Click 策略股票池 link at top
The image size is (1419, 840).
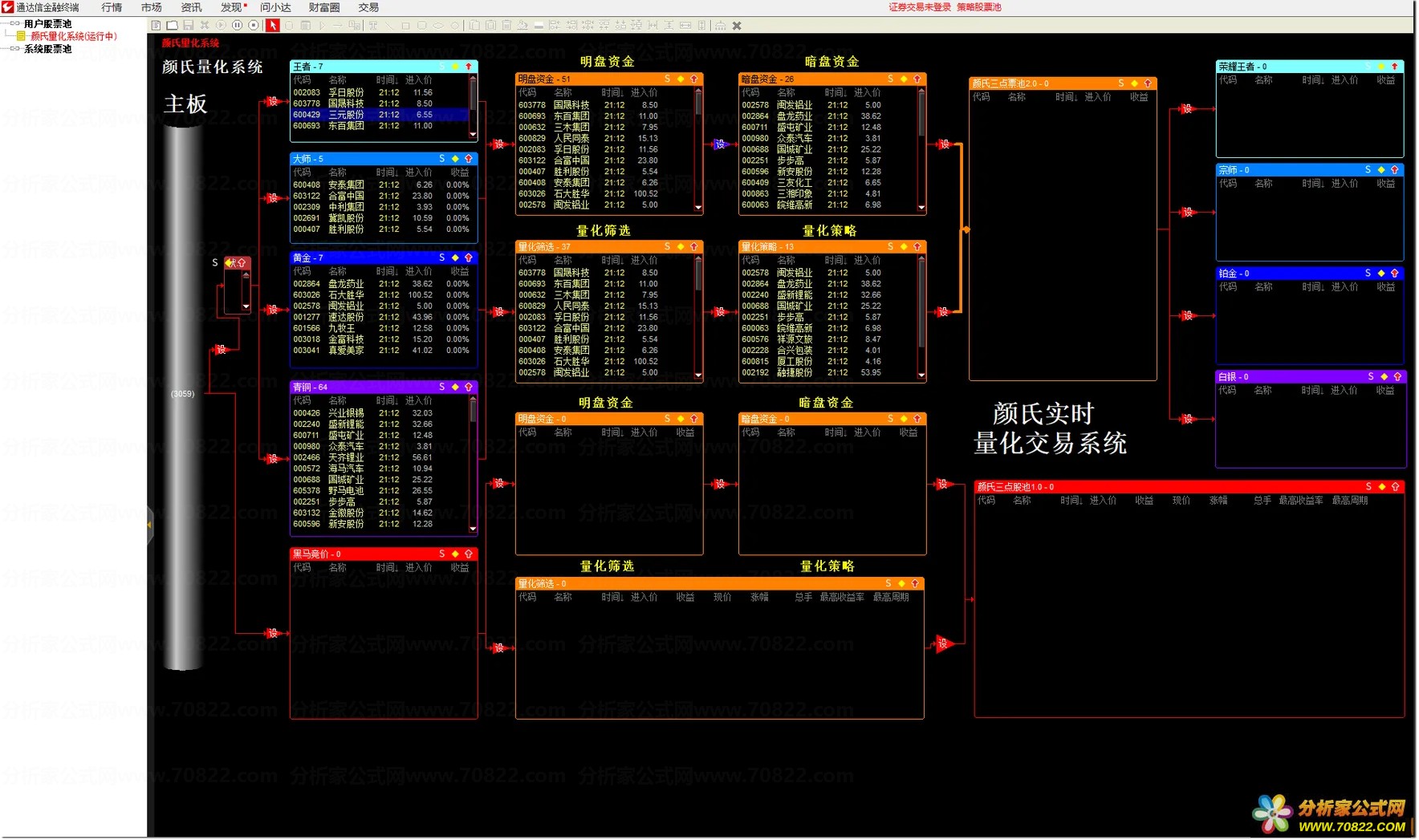point(978,7)
